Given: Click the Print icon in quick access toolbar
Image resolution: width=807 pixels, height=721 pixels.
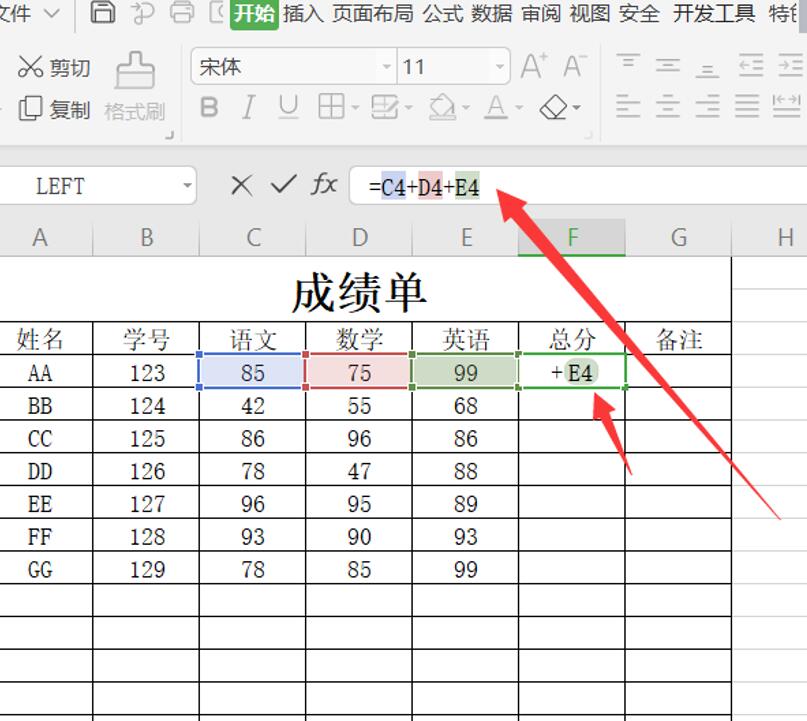Looking at the screenshot, I should click(x=181, y=13).
